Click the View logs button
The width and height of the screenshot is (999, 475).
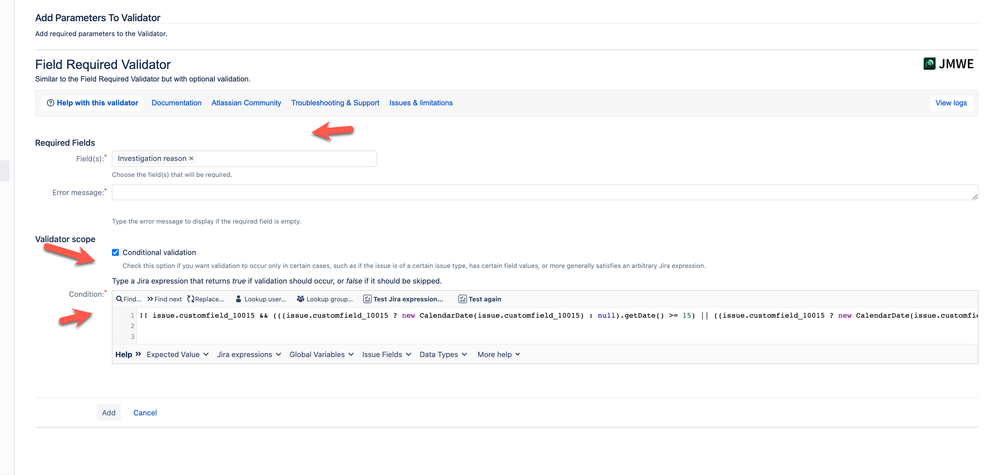pos(951,103)
